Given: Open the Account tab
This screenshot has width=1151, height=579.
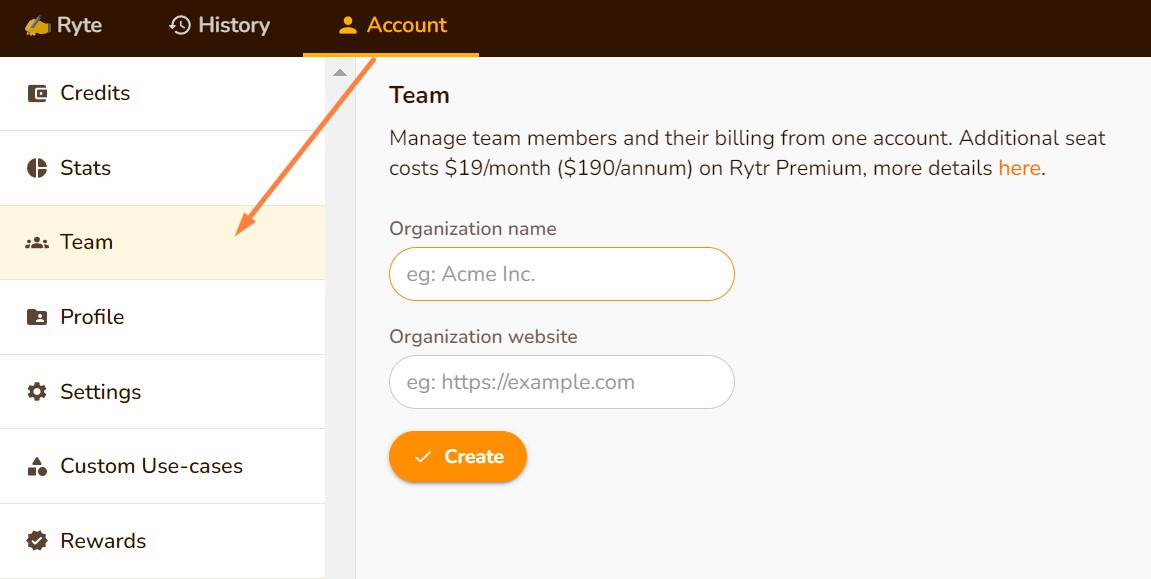Looking at the screenshot, I should click(391, 26).
